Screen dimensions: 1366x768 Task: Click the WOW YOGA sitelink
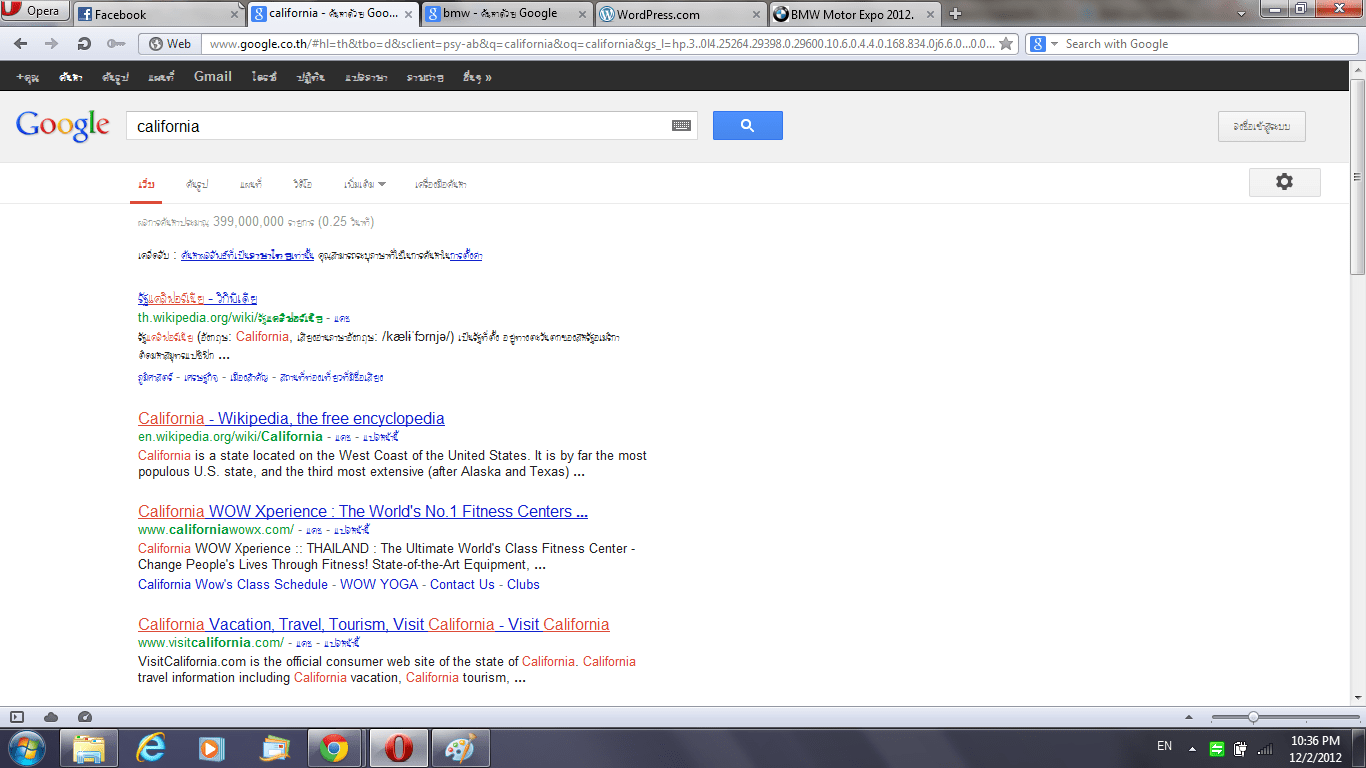[x=379, y=584]
